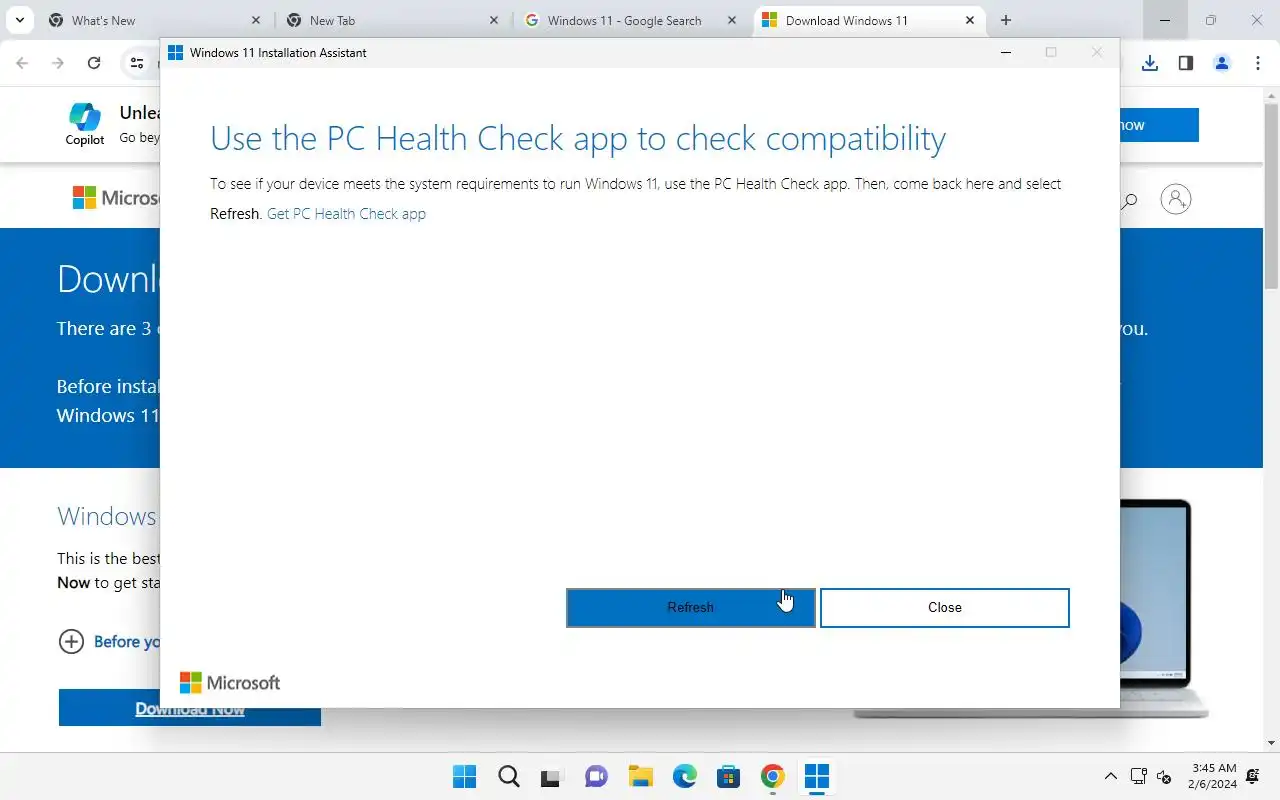
Task: Click the search magnifier on Microsoft page
Action: [x=1130, y=200]
